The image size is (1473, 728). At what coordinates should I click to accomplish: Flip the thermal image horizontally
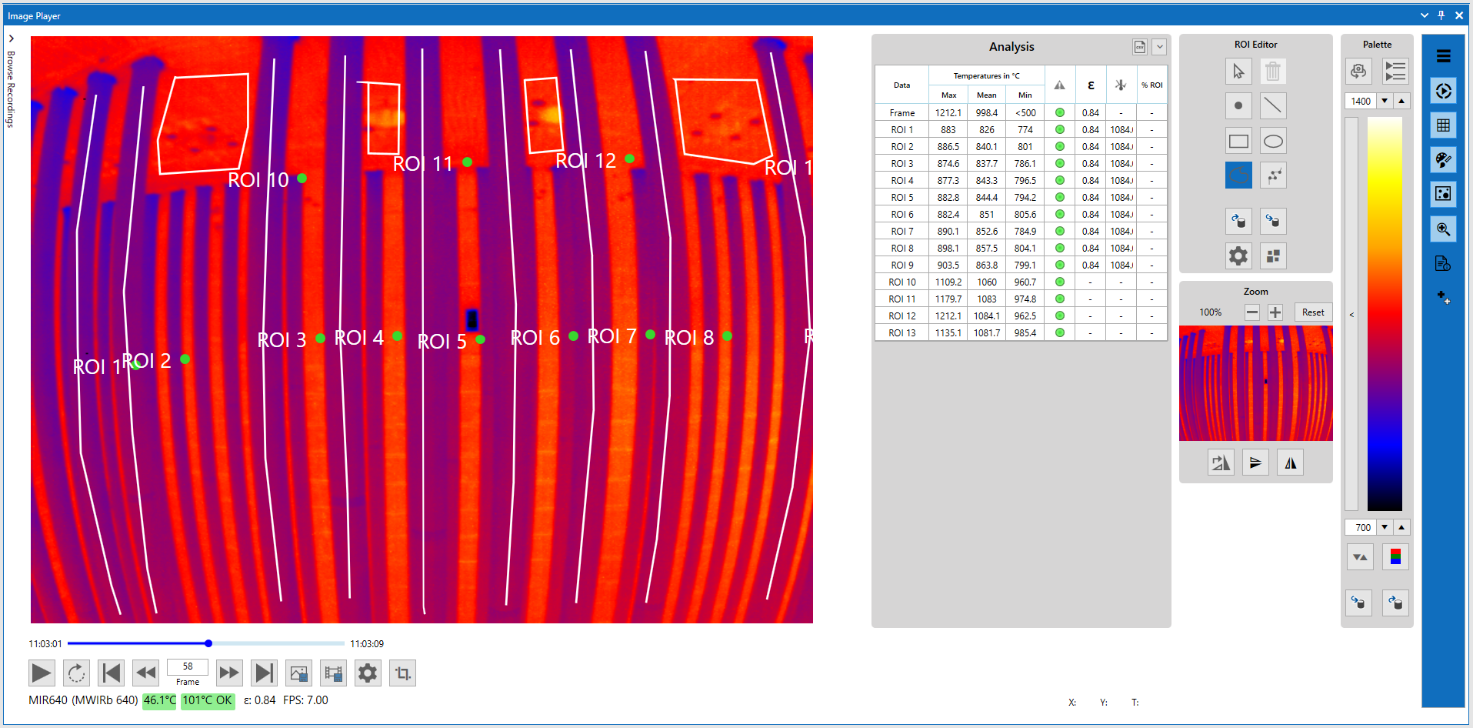[1290, 462]
